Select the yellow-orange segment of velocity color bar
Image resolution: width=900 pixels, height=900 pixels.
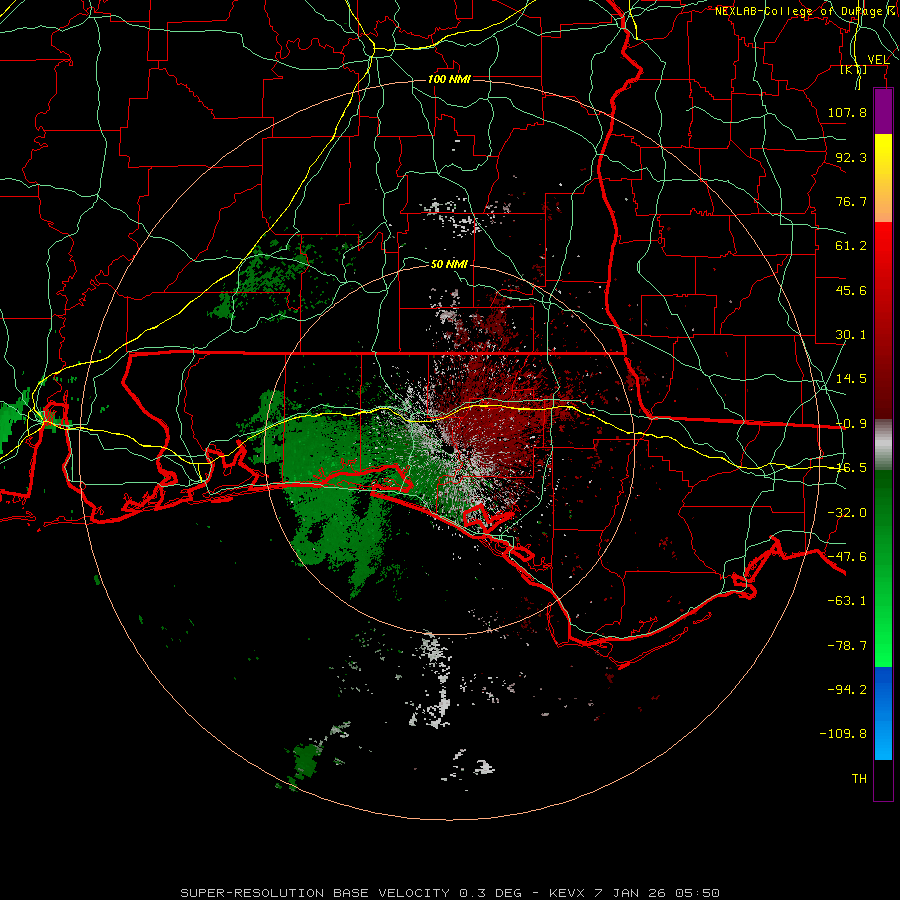(883, 178)
